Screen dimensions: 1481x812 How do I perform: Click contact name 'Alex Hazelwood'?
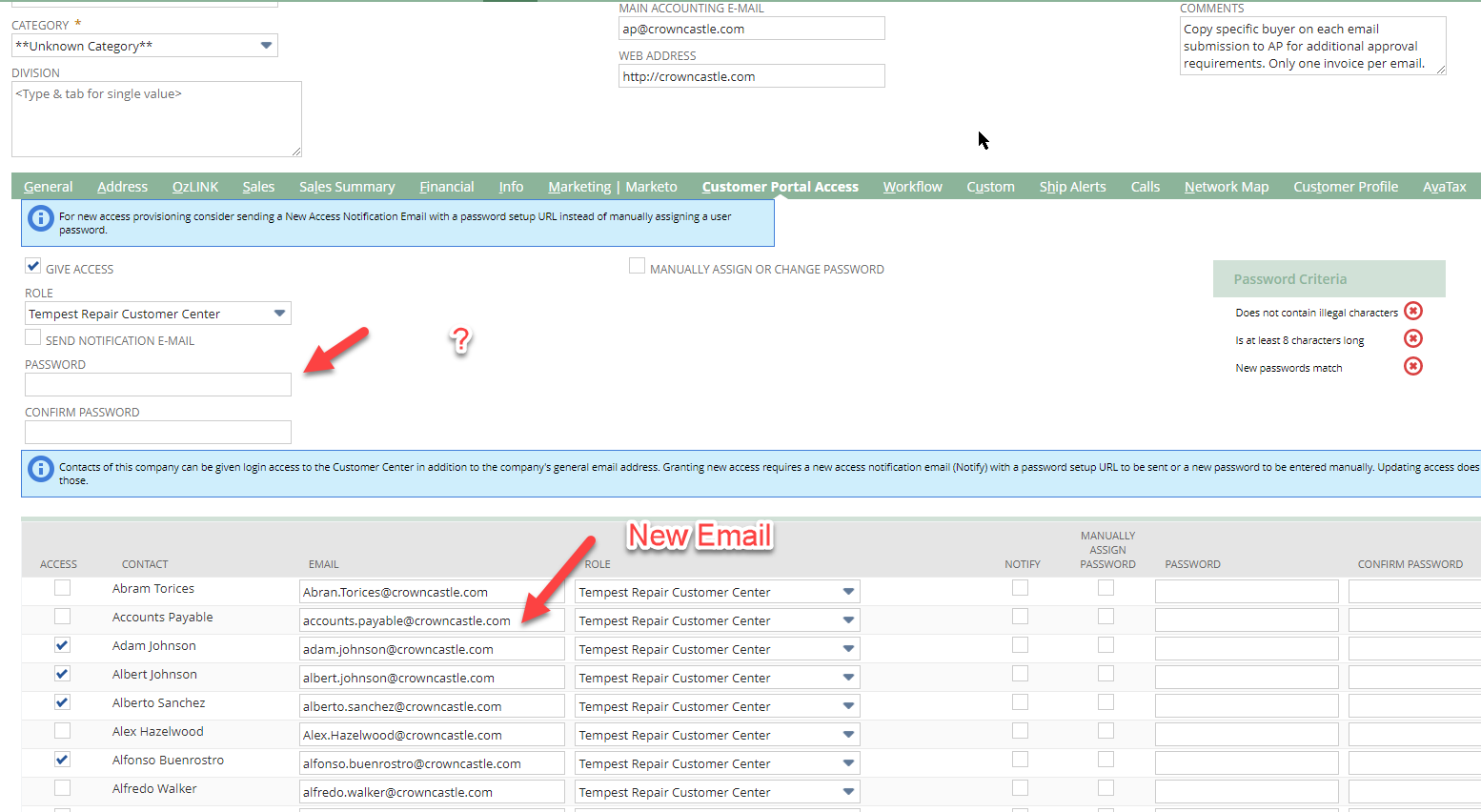click(x=158, y=731)
